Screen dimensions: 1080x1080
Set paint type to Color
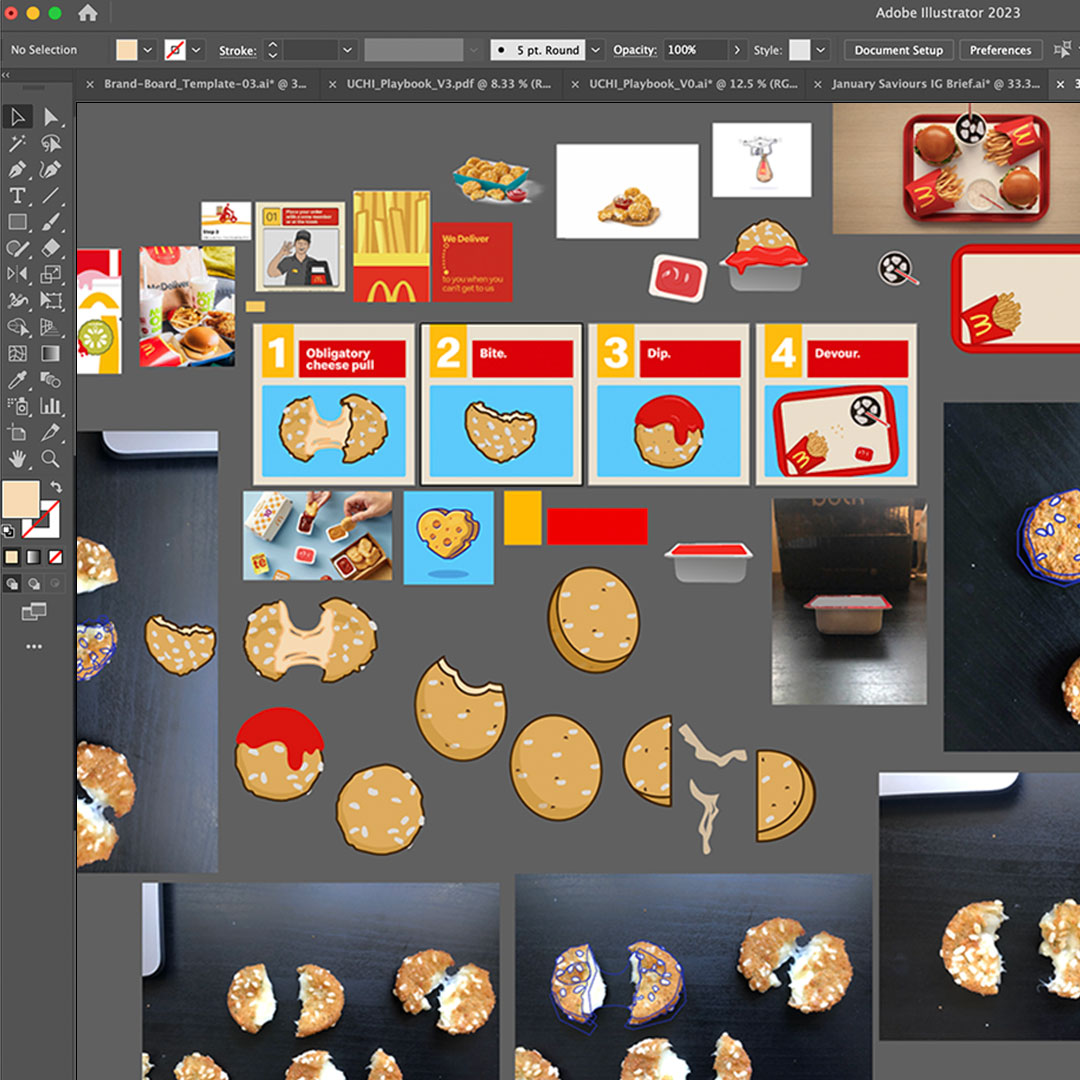[x=12, y=557]
